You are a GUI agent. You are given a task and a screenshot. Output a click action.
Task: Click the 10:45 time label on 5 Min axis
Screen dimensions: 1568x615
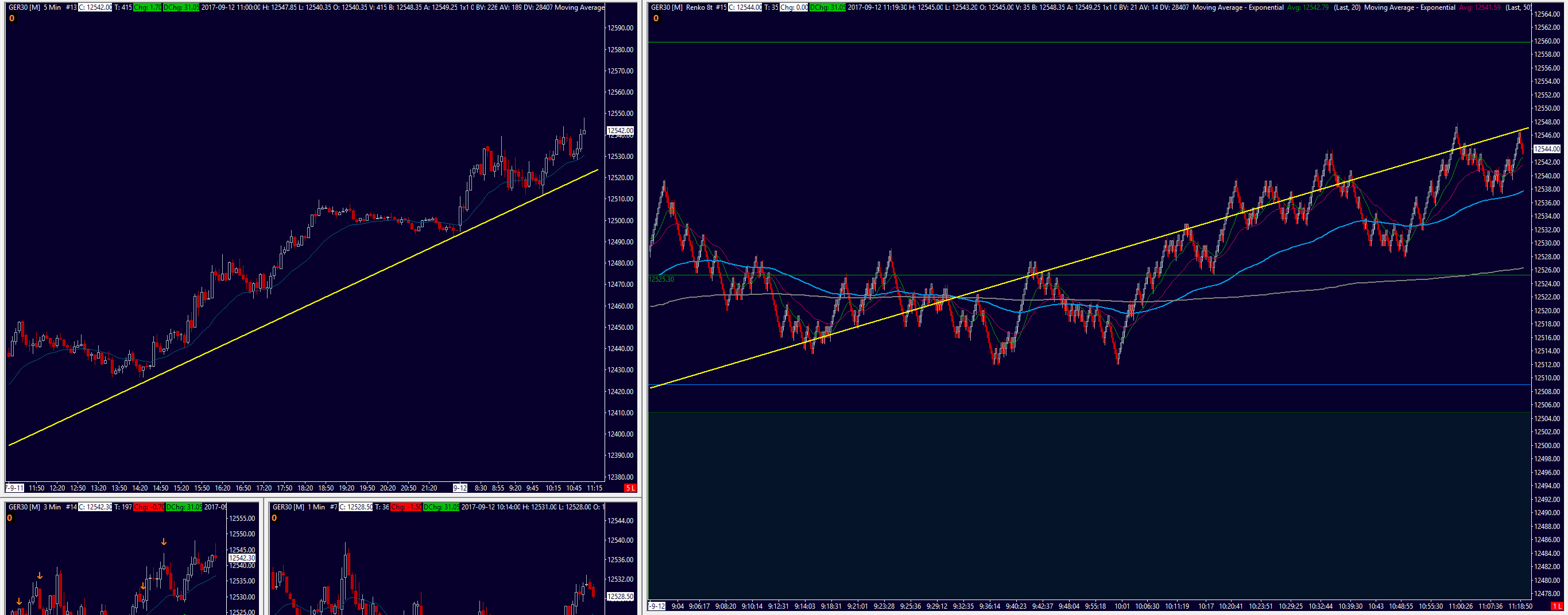click(x=574, y=488)
